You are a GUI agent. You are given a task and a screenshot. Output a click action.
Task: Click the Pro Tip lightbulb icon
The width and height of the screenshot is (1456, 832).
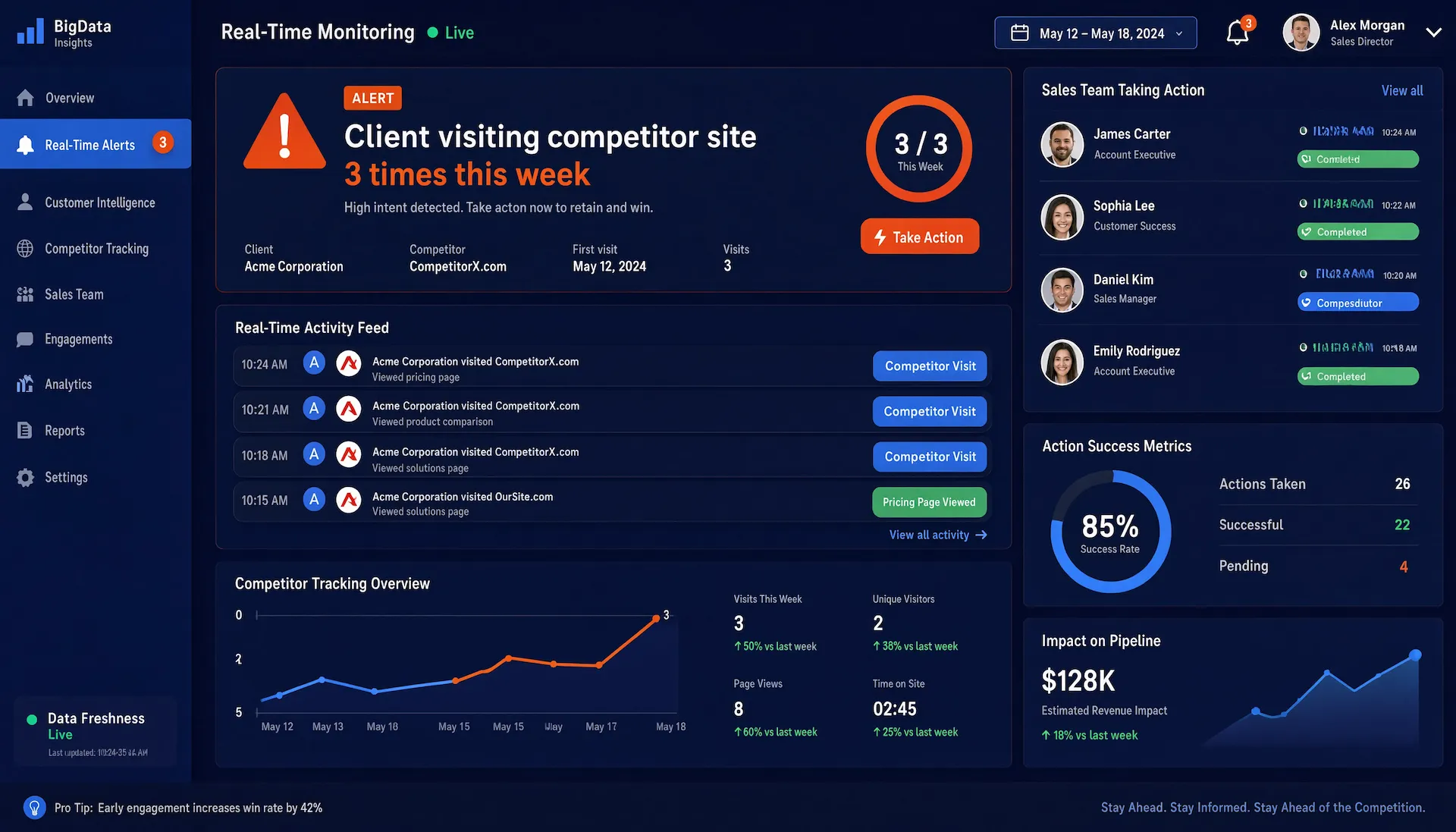[x=35, y=807]
